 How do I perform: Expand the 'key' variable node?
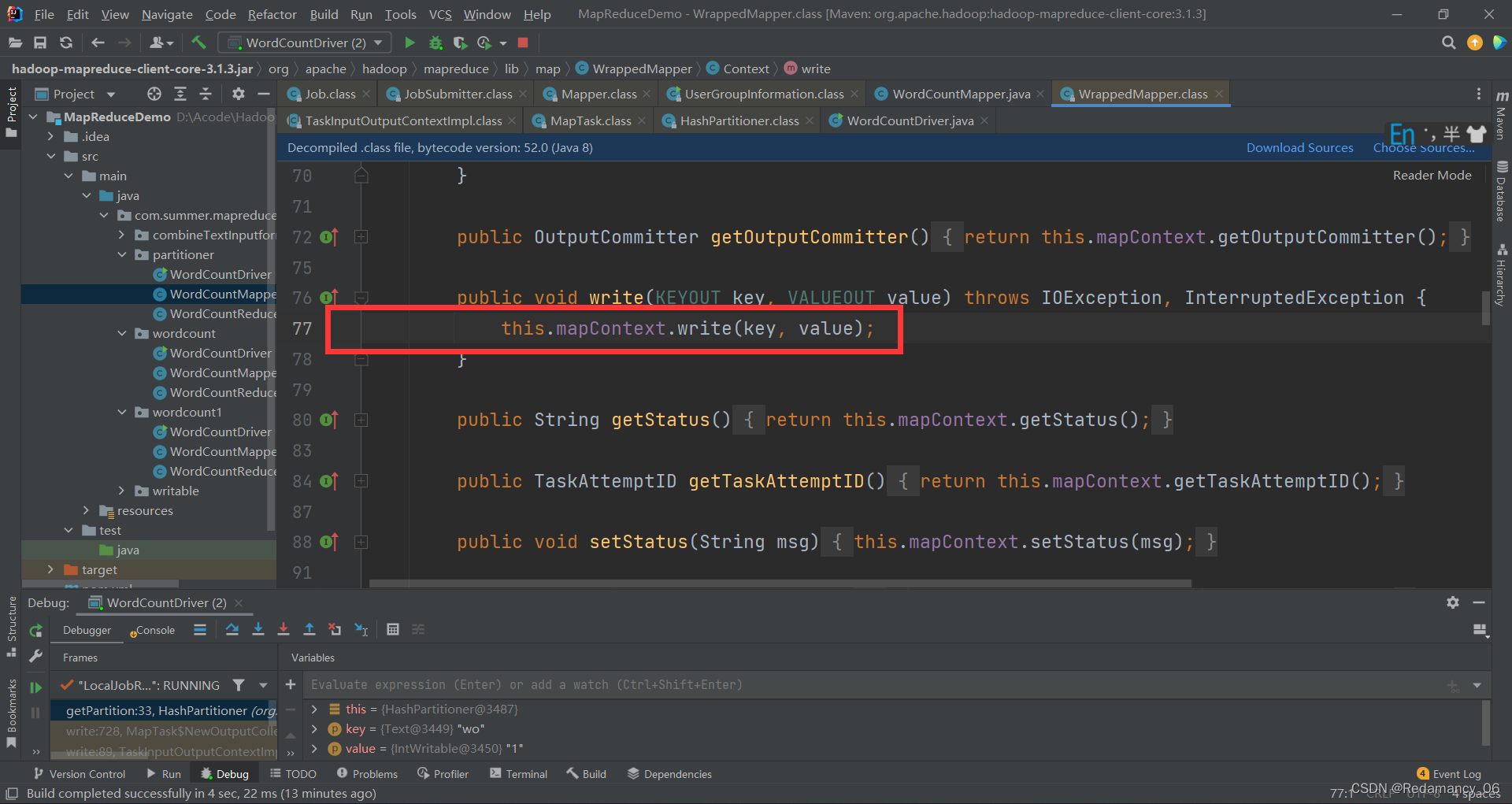pos(314,728)
